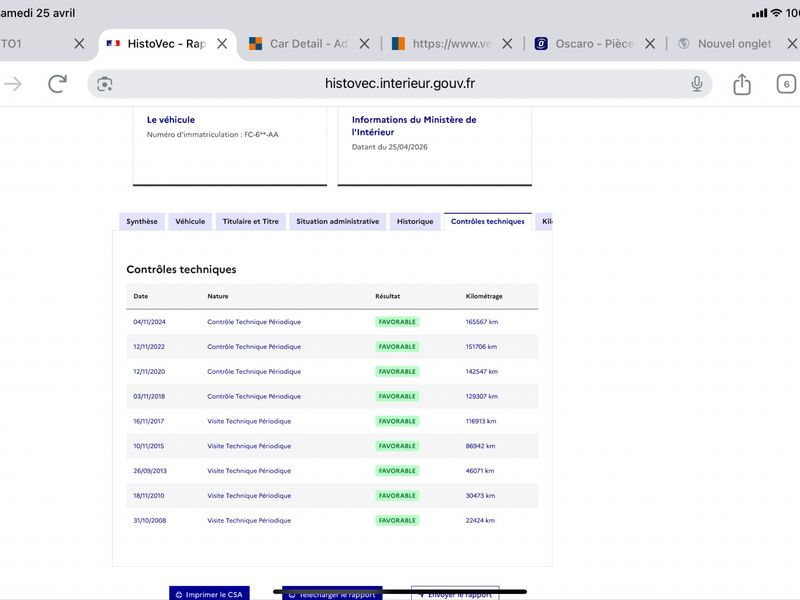The height and width of the screenshot is (600, 800).
Task: Close the HistoVec tab
Action: tap(222, 44)
